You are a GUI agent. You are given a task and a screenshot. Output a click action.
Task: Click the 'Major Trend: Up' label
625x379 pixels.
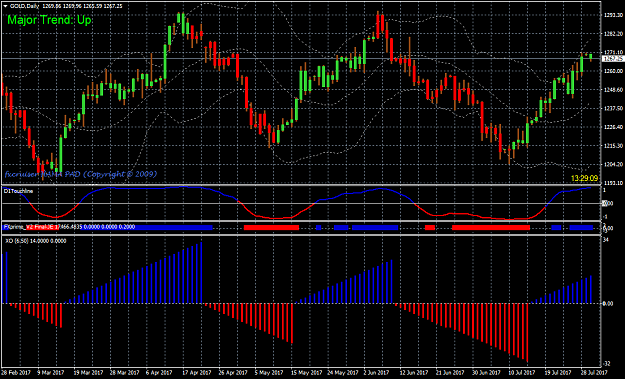pyautogui.click(x=49, y=20)
